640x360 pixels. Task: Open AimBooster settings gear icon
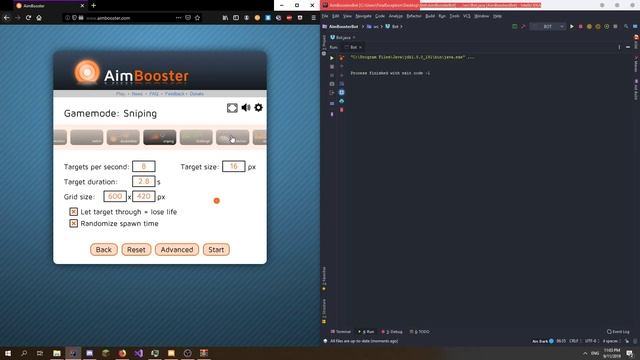click(258, 107)
